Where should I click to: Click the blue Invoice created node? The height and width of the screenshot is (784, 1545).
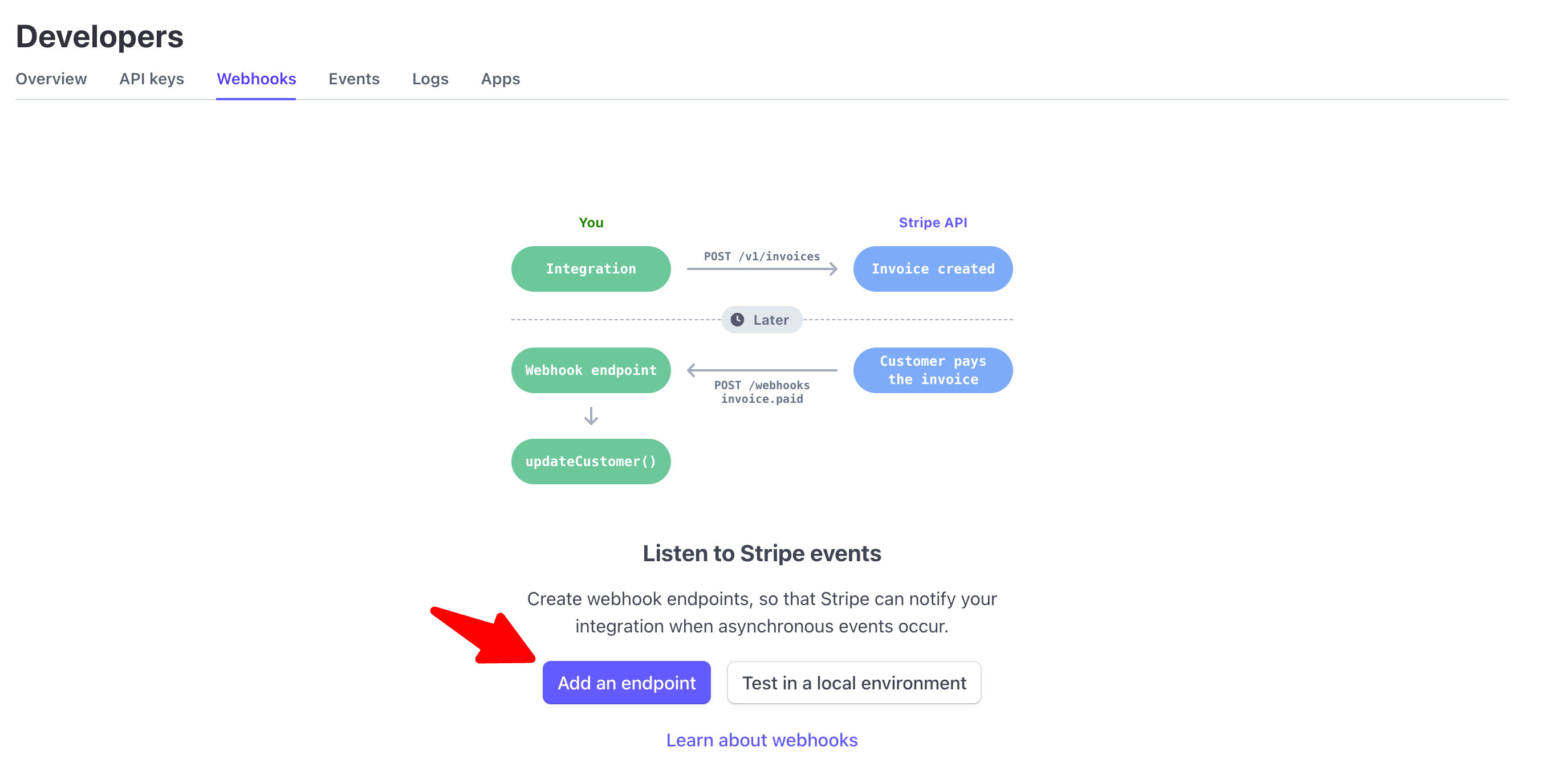tap(933, 268)
